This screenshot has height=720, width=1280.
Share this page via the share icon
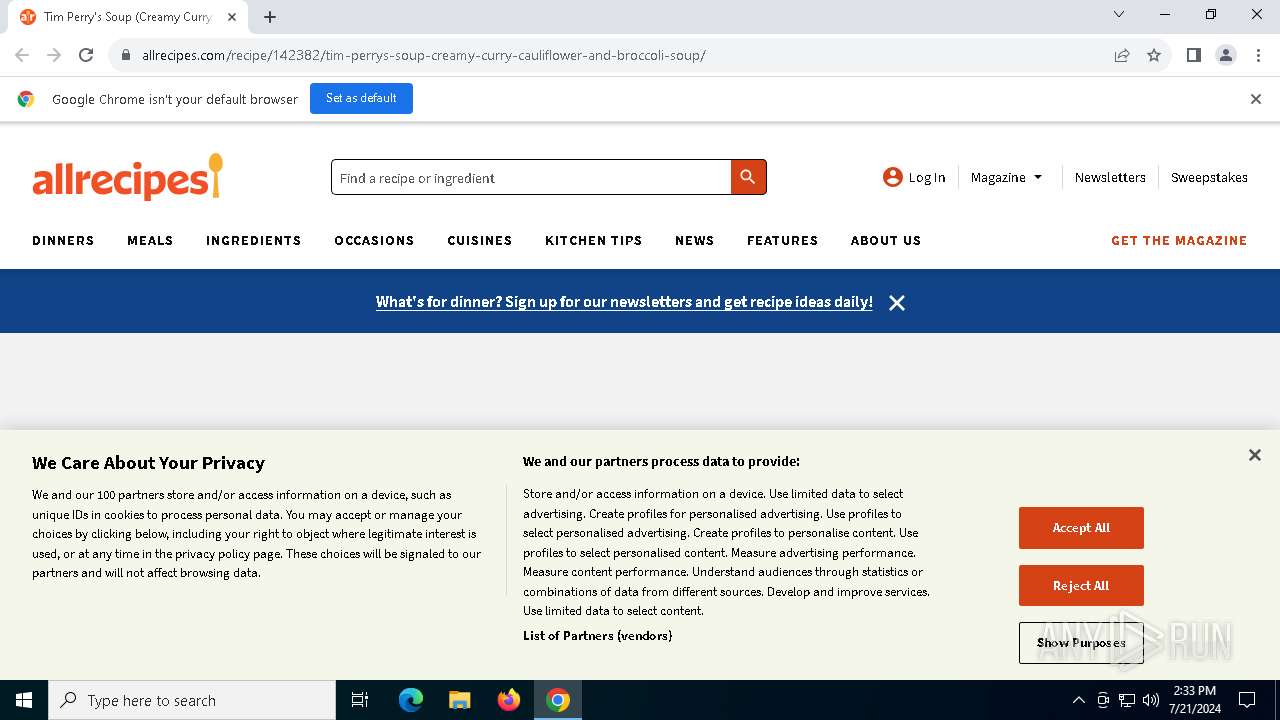click(1122, 55)
